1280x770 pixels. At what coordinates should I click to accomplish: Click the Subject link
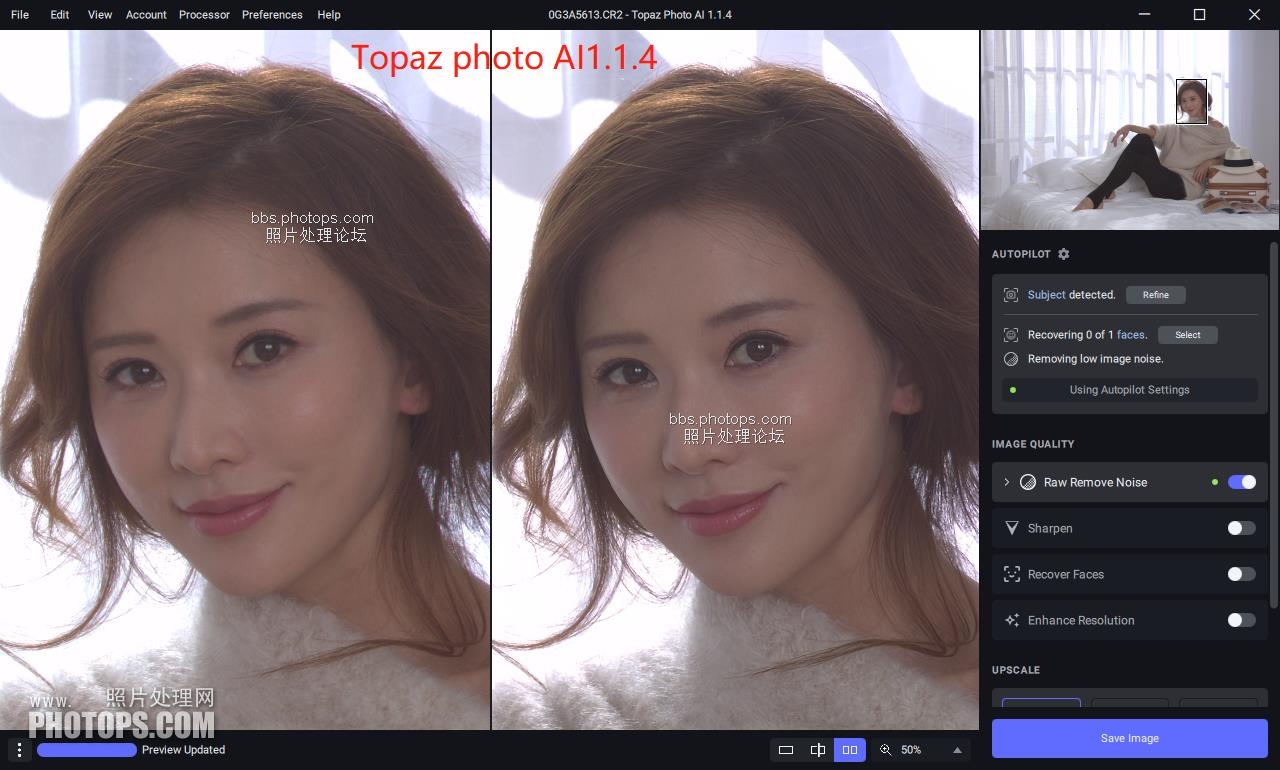tap(1046, 295)
